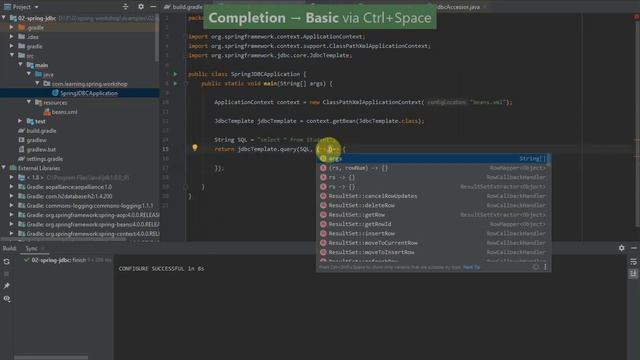
Task: Pin the Build tab with the pin icon
Action: (x=7, y=286)
